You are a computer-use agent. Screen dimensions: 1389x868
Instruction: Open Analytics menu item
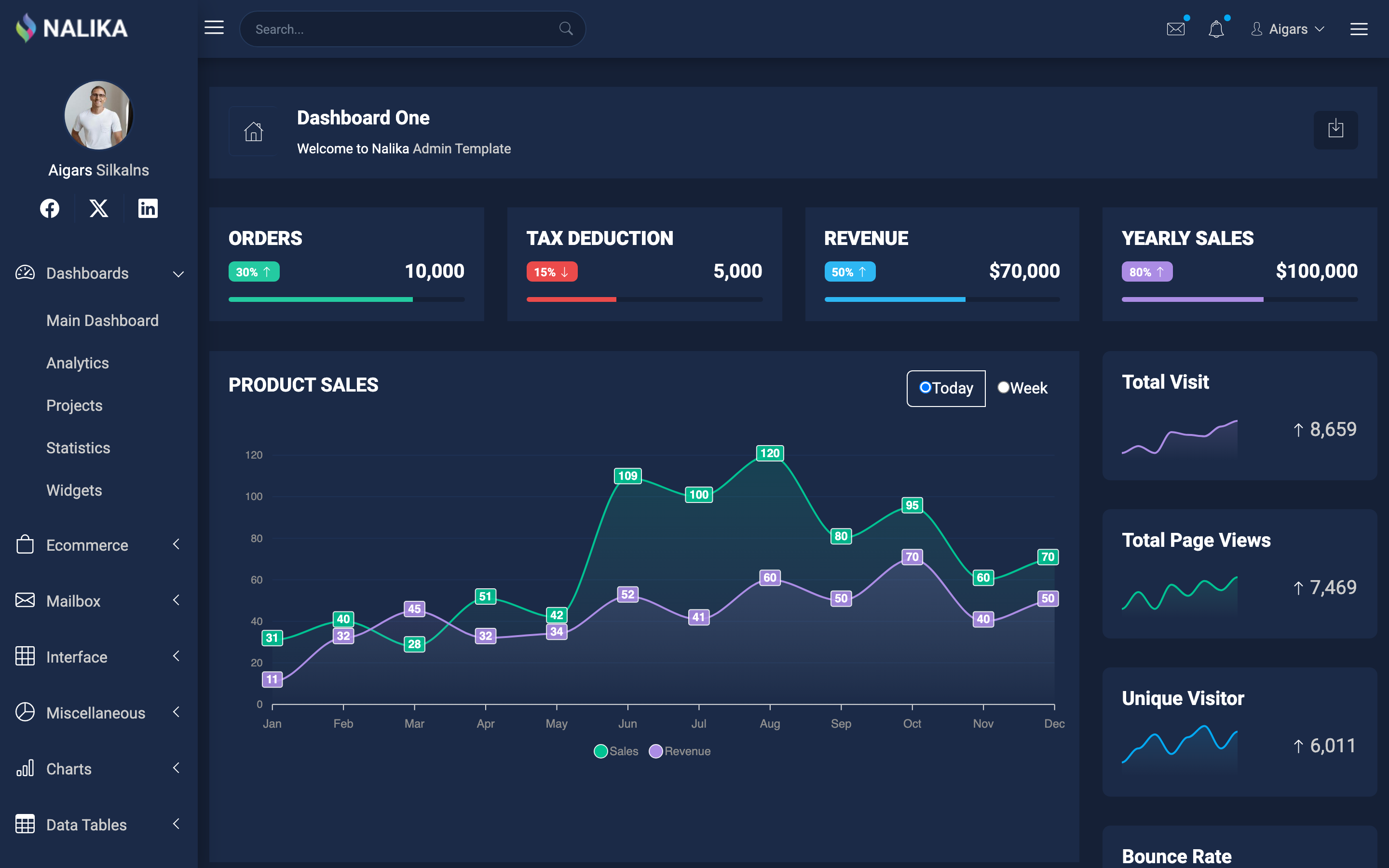[x=78, y=363]
